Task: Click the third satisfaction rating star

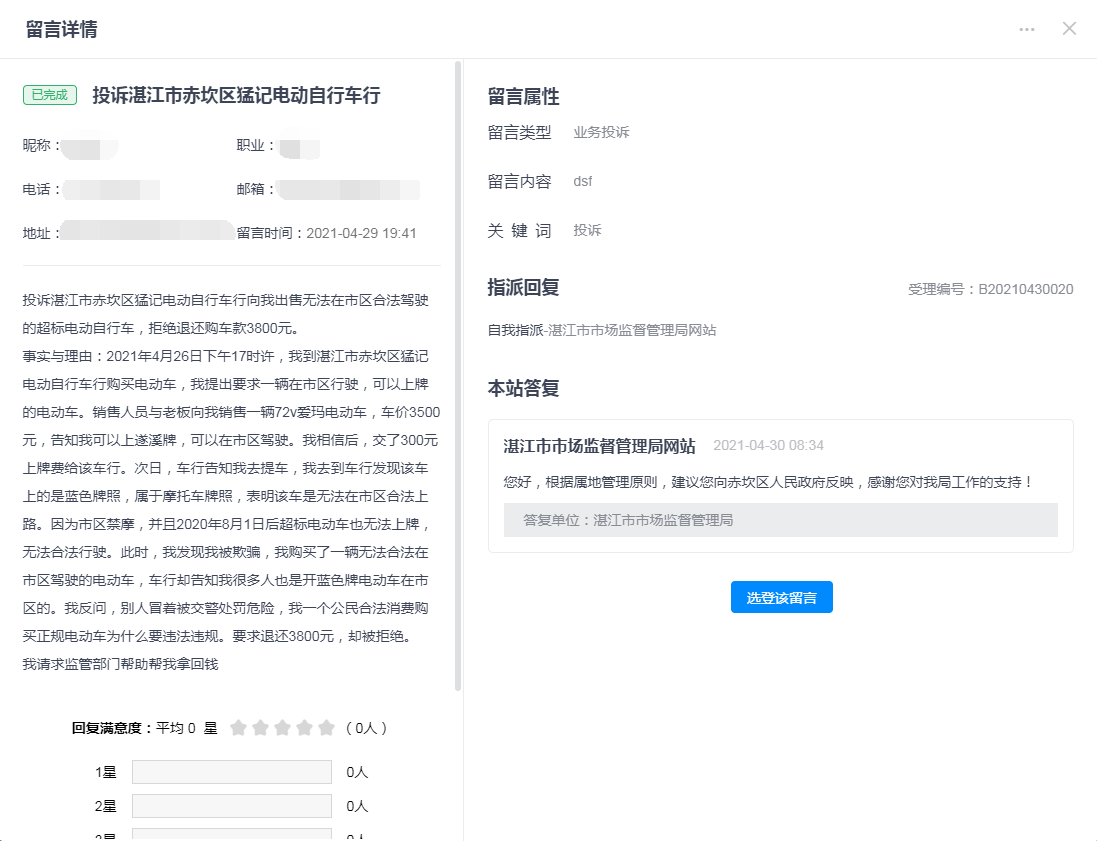Action: [282, 728]
